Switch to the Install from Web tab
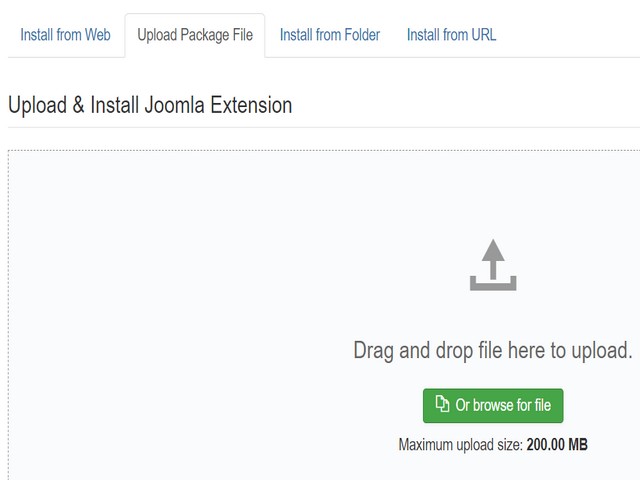This screenshot has height=480, width=640. (x=65, y=35)
